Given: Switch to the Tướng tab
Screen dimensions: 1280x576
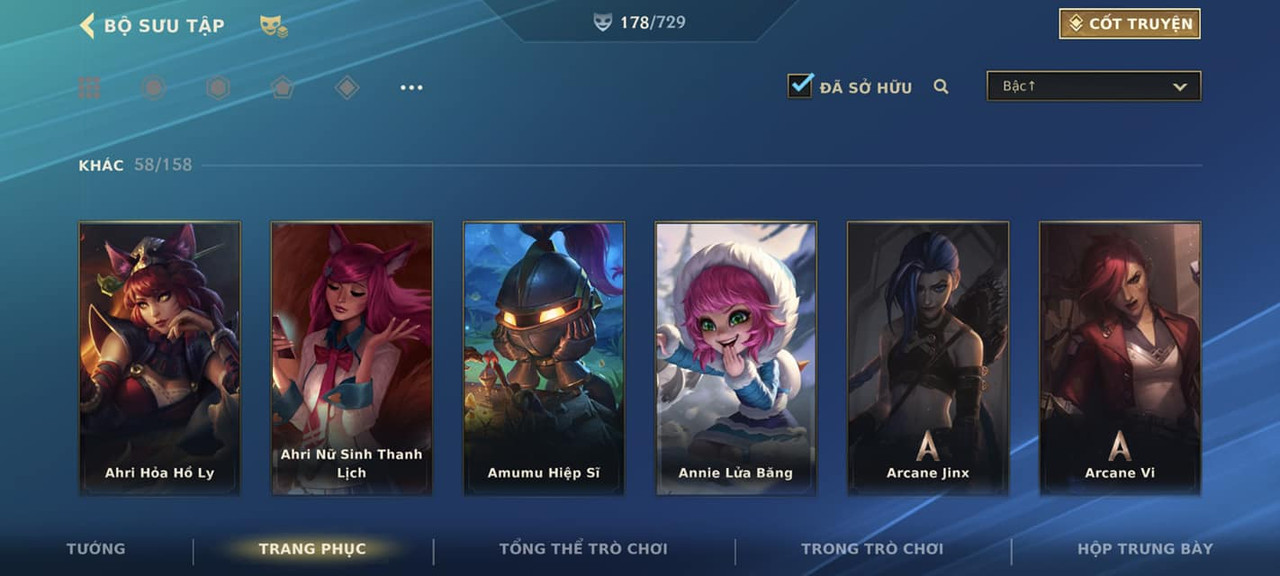Looking at the screenshot, I should coord(96,549).
